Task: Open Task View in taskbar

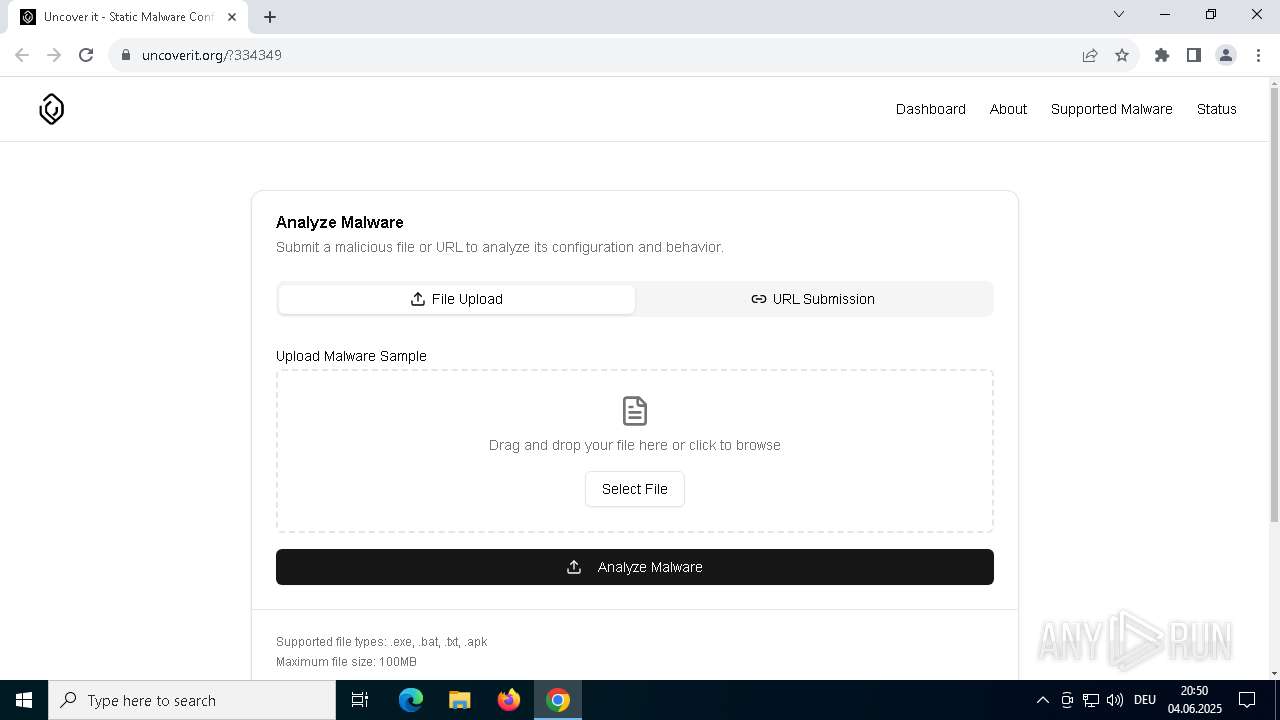Action: pyautogui.click(x=360, y=700)
